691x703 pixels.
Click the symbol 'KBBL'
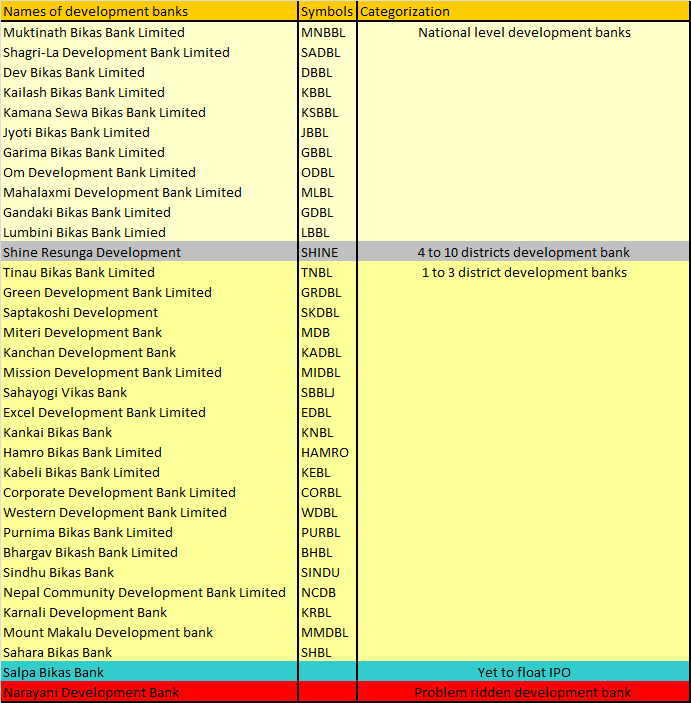coord(327,92)
